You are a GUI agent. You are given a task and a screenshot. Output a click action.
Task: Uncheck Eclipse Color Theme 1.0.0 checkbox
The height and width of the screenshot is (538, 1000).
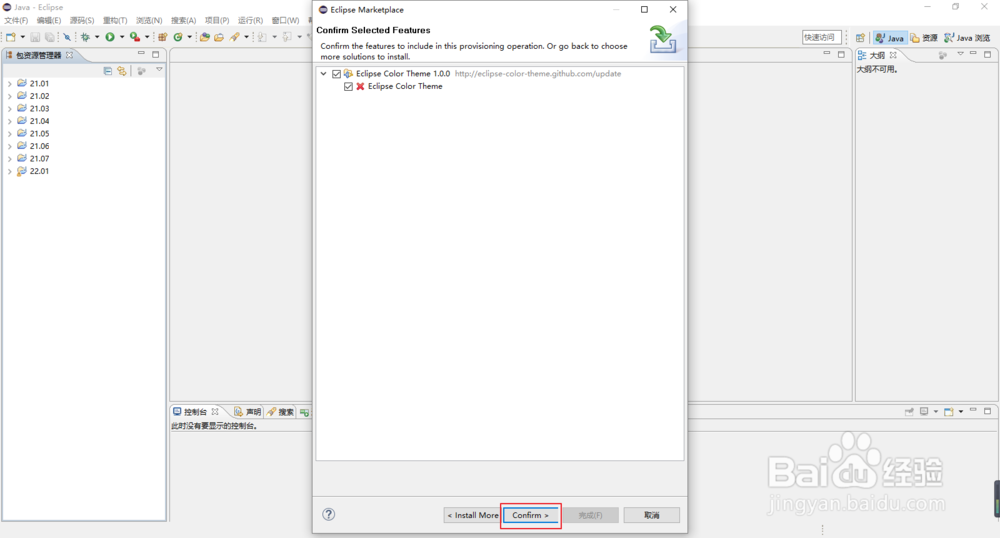point(337,74)
